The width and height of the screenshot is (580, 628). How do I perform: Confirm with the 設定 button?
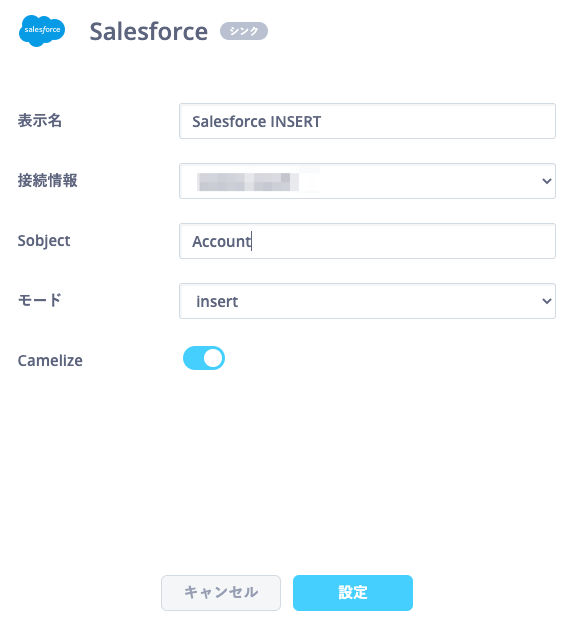point(352,593)
